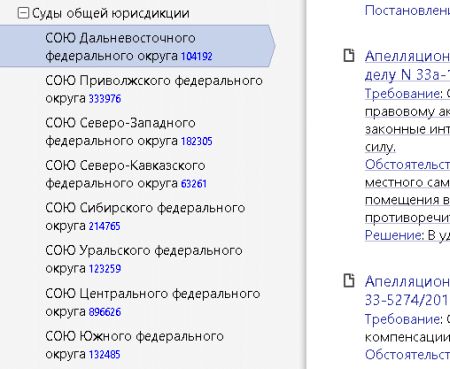The image size is (450, 369).
Task: Open the Апелляционное link for case 33-5274/201
Action: click(x=407, y=291)
